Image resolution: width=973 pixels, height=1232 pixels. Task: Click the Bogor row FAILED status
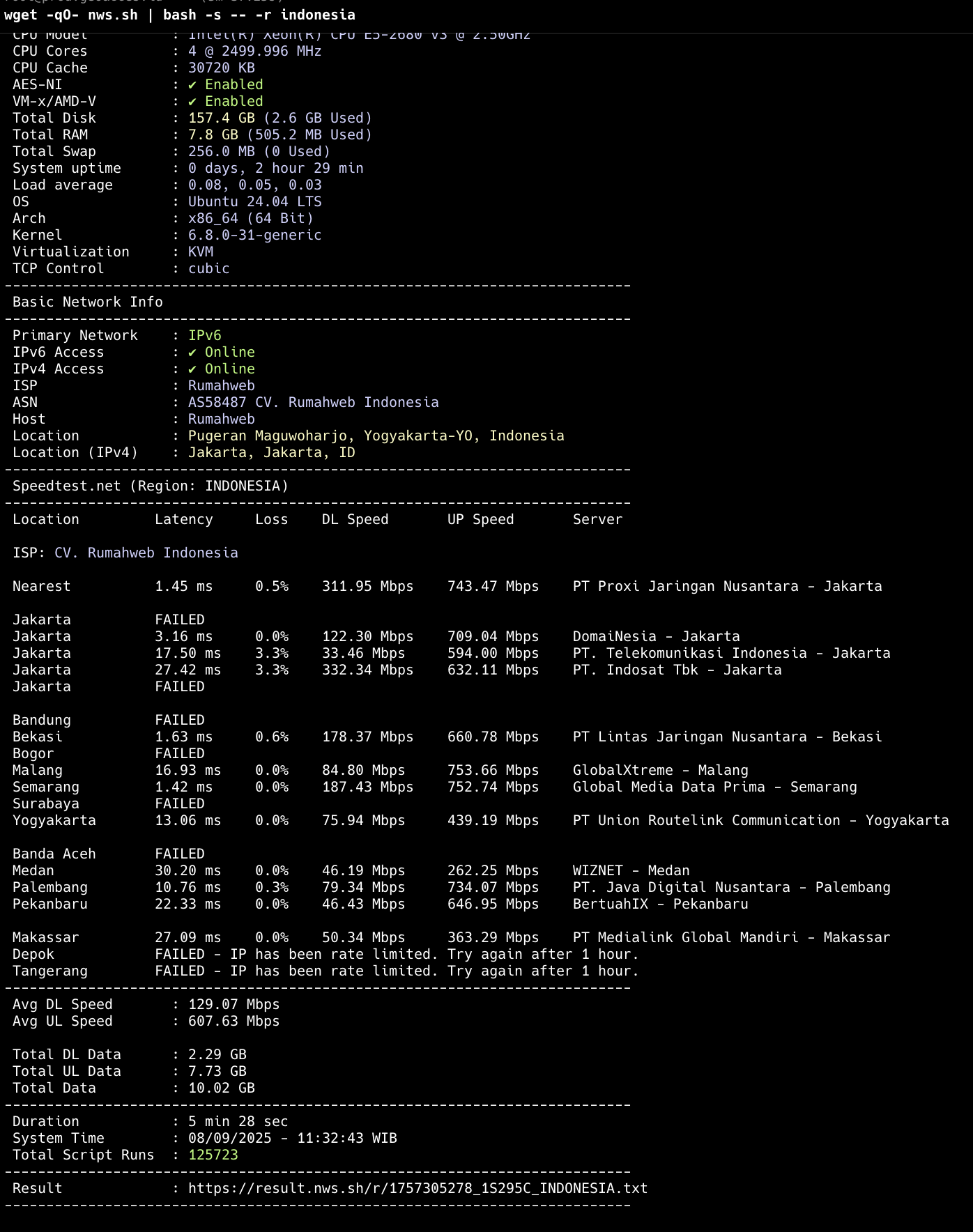pyautogui.click(x=180, y=753)
